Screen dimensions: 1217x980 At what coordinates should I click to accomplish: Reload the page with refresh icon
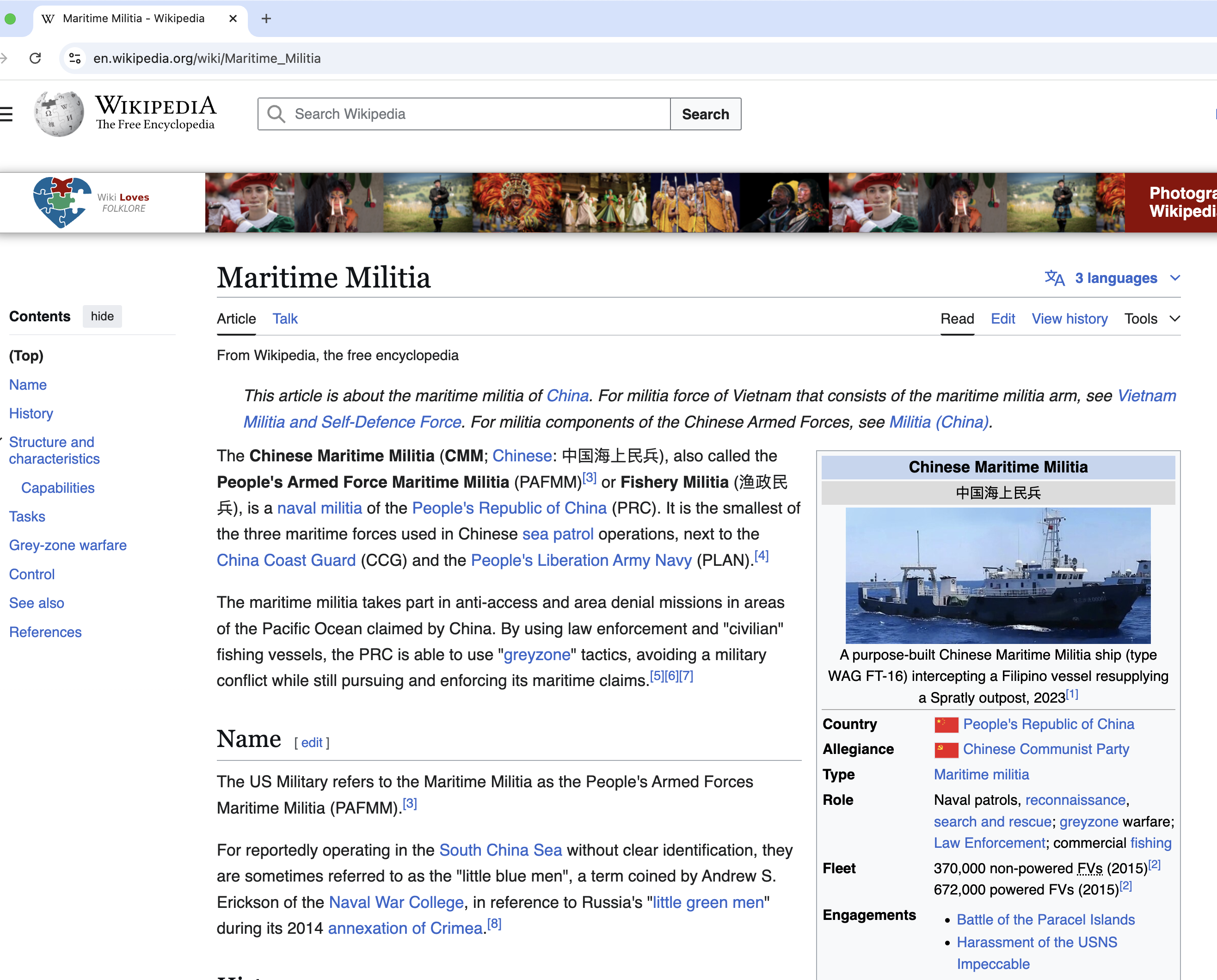pyautogui.click(x=35, y=58)
